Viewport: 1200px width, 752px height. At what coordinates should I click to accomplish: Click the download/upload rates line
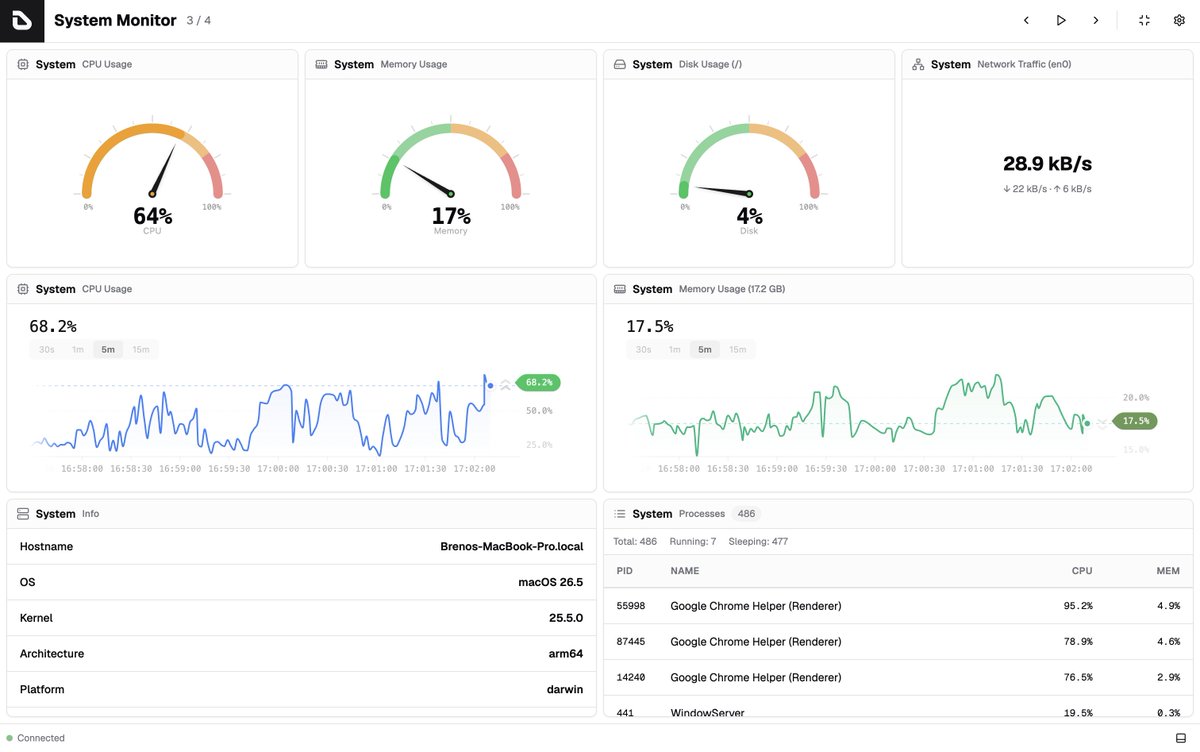point(1047,189)
